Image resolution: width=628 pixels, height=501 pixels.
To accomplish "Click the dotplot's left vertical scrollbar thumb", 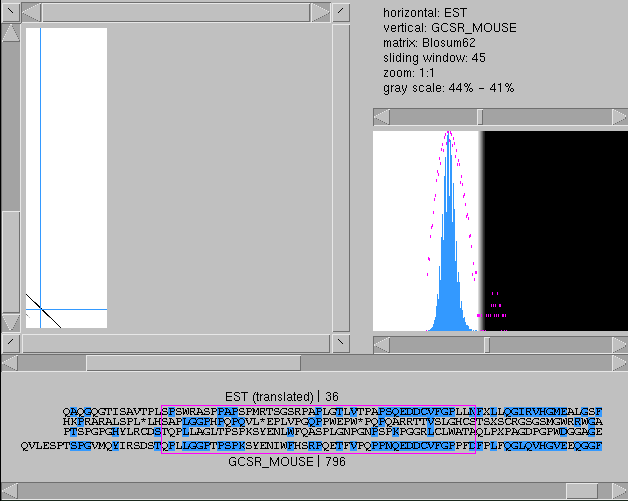I will point(11,262).
